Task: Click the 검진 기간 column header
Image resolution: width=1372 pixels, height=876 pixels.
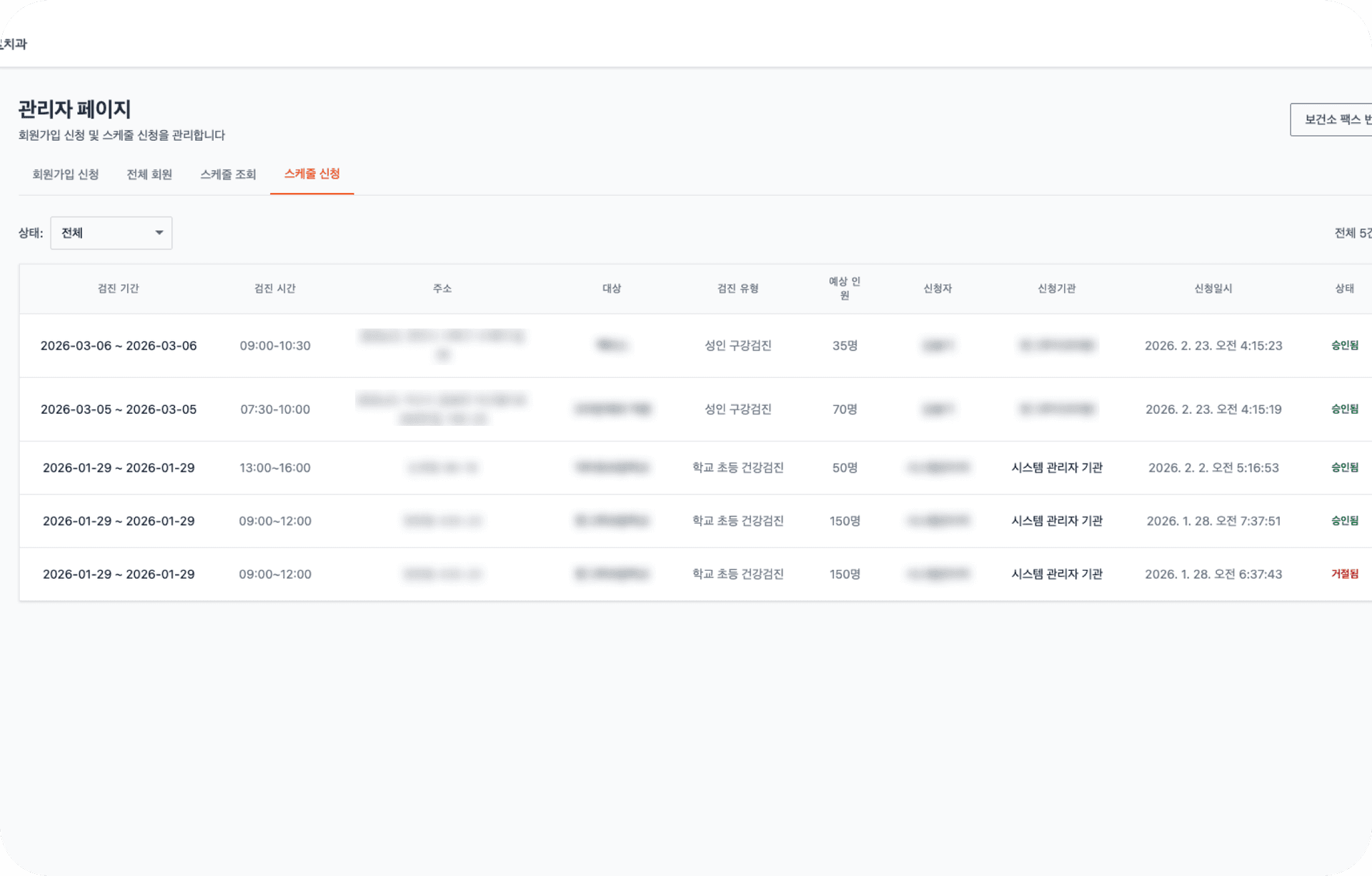Action: click(119, 289)
